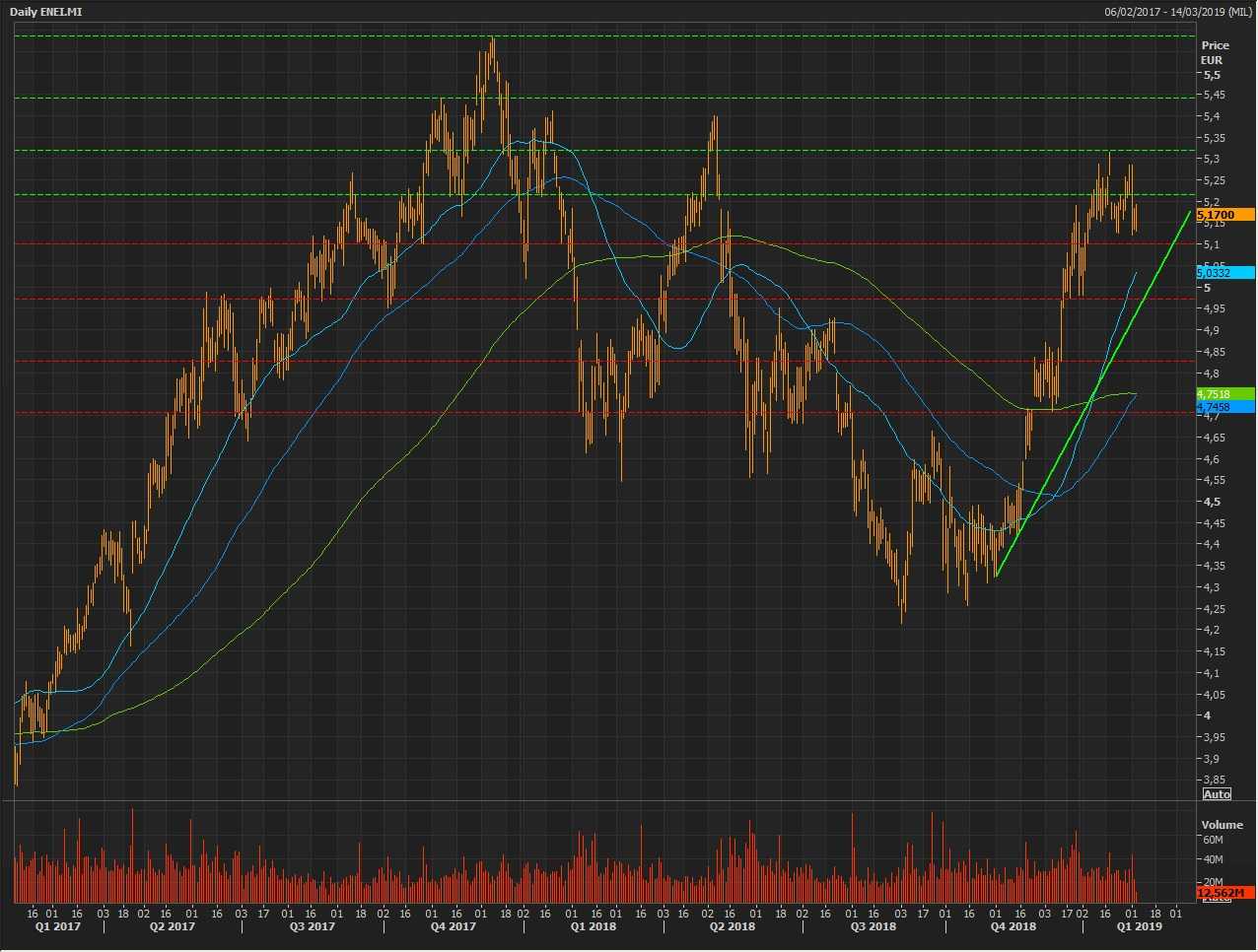Select the cyan 5,0332 moving average tag

(1224, 273)
